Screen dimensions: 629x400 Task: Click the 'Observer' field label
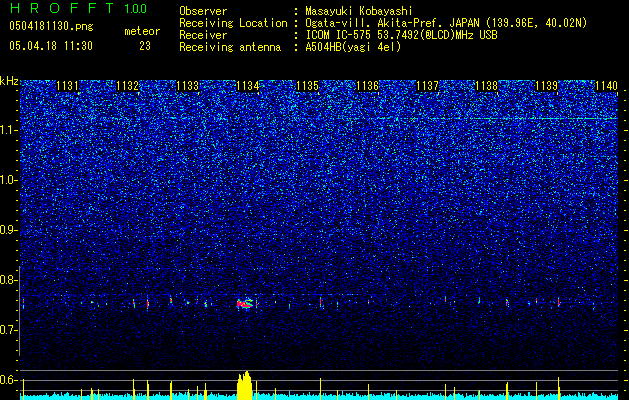tap(203, 11)
